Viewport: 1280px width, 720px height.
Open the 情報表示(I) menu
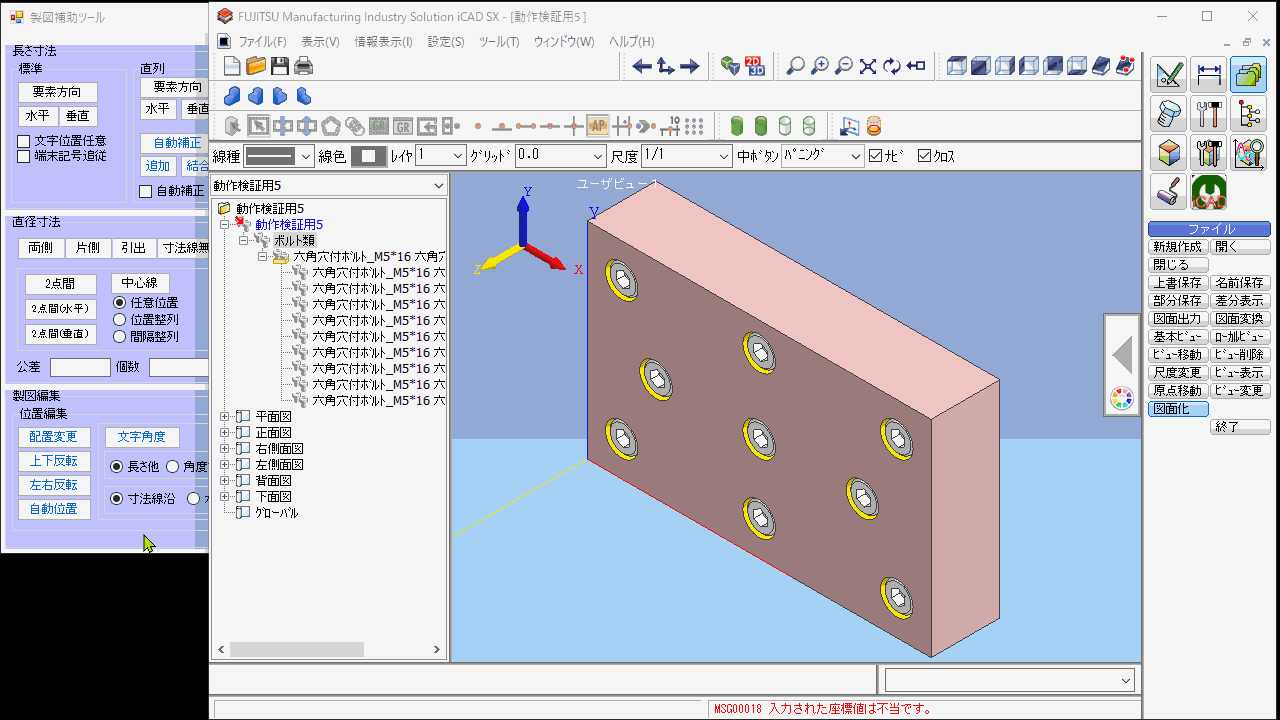click(384, 42)
